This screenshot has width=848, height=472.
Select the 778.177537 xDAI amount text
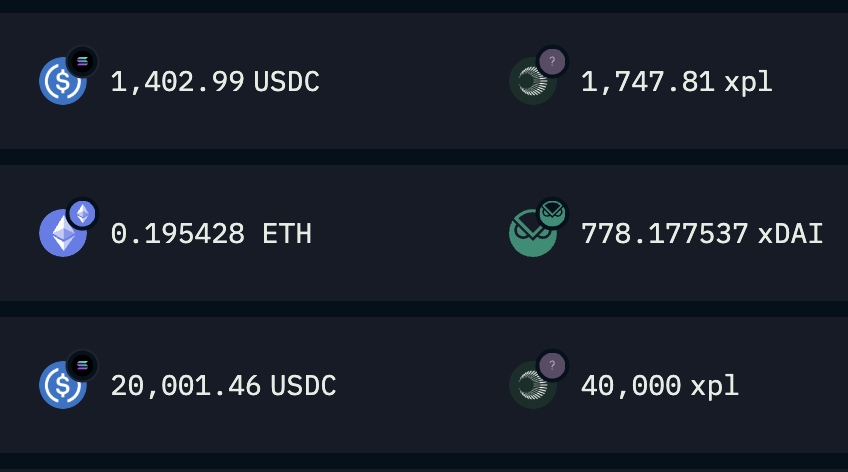click(x=702, y=234)
